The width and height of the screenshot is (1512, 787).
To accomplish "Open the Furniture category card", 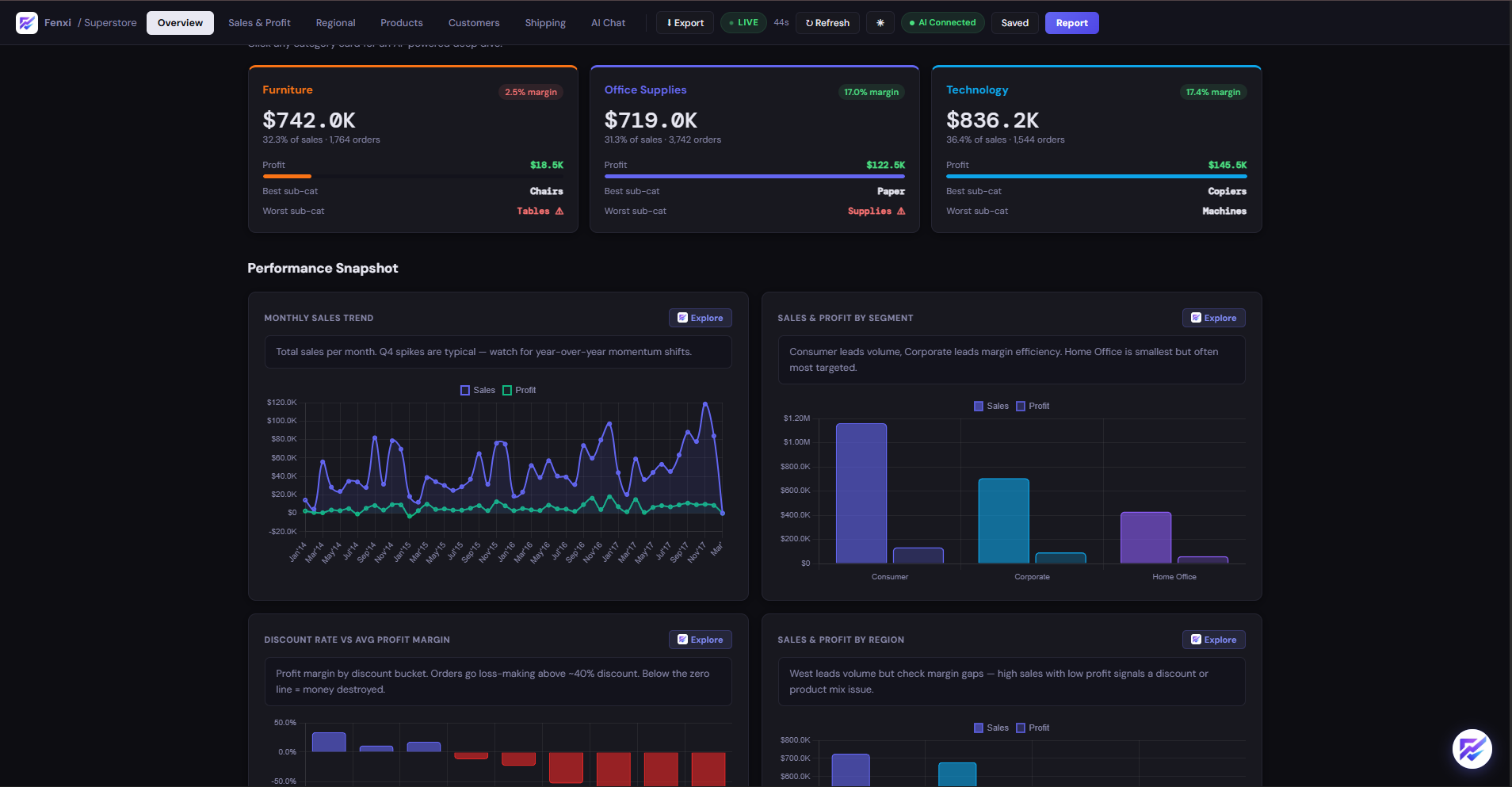I will (413, 149).
